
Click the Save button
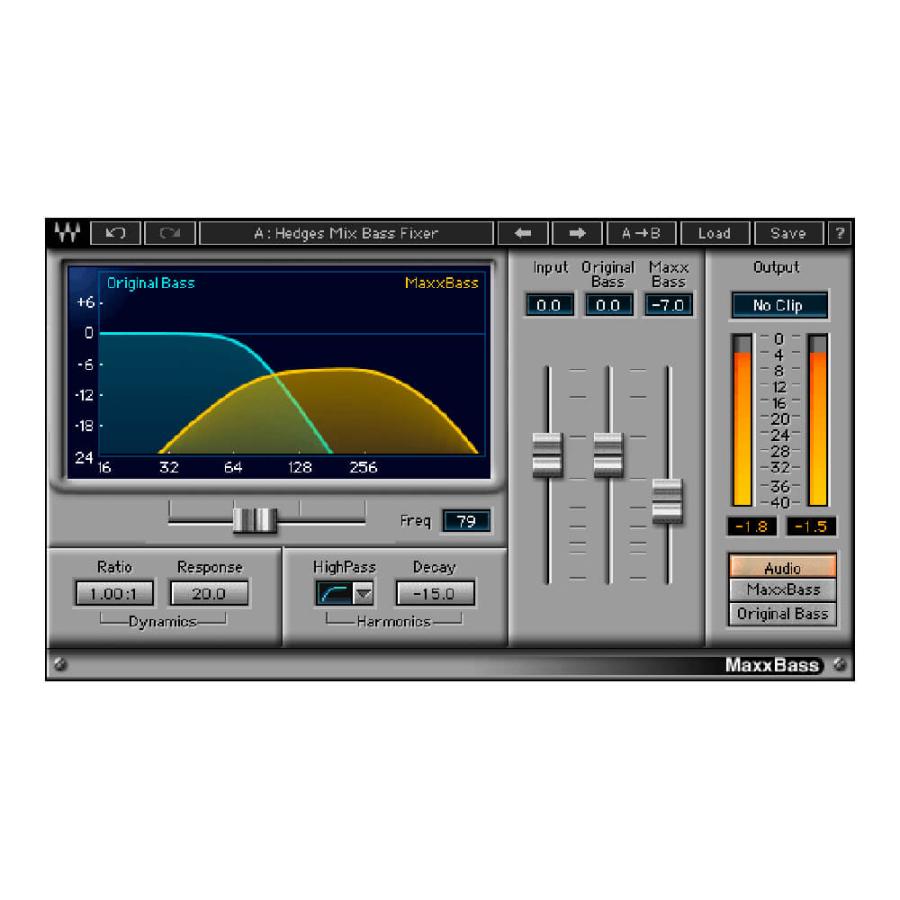pyautogui.click(x=788, y=233)
